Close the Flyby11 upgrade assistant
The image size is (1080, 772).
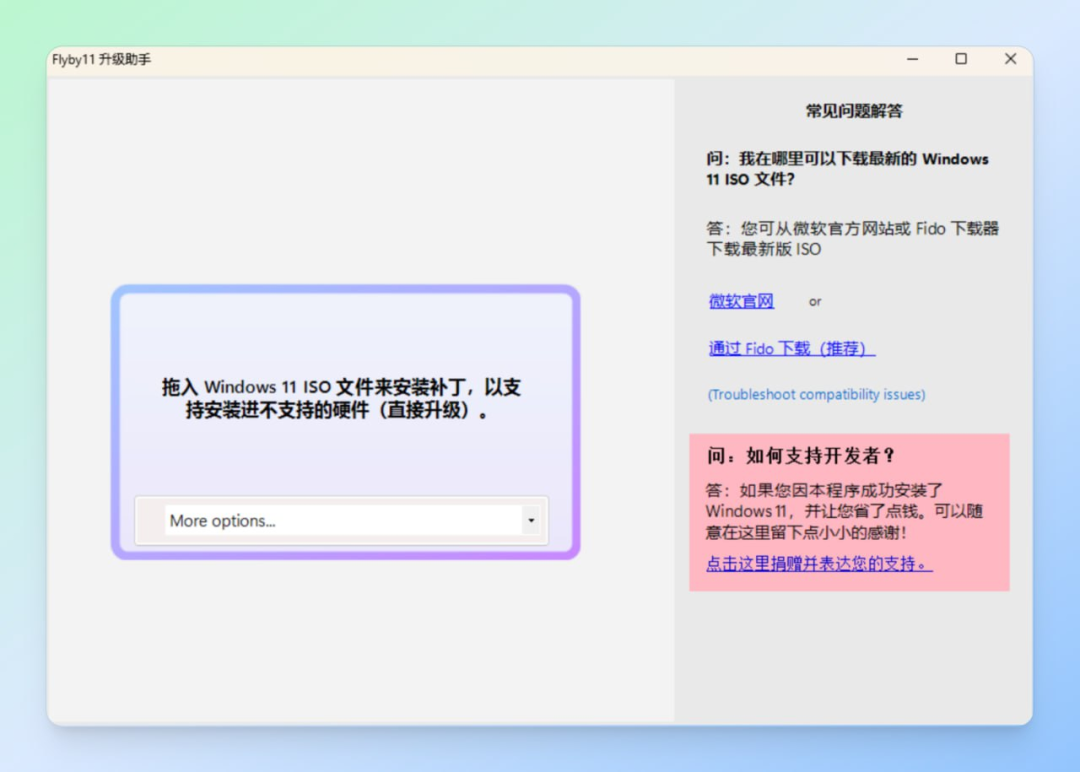point(1010,59)
